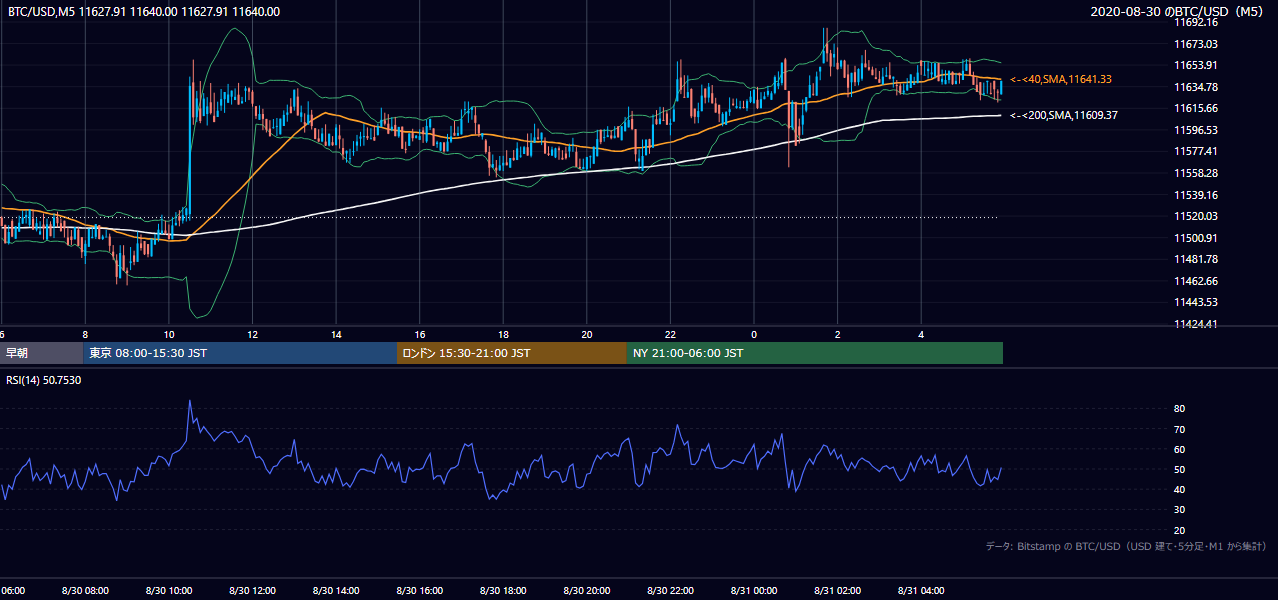This screenshot has height=600, width=1278.
Task: Click the 8/30 20:00 date axis label
Action: (587, 591)
